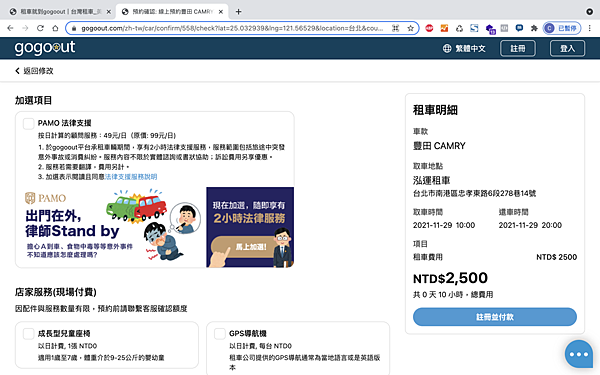Click the 租車費用 NTD$ 2500 amount
The image size is (600, 375).
click(x=556, y=257)
